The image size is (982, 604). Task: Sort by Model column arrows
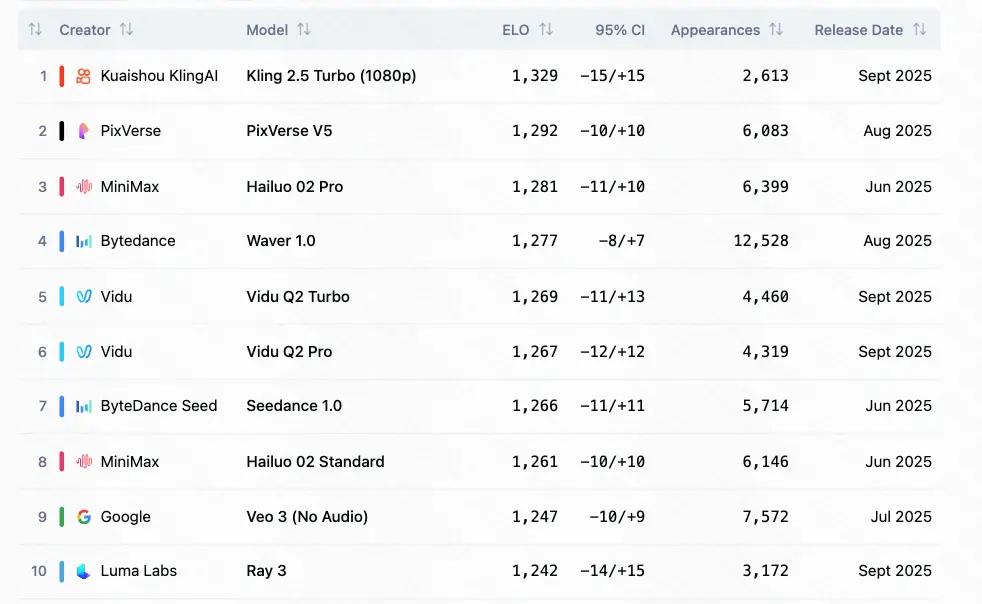(x=304, y=30)
